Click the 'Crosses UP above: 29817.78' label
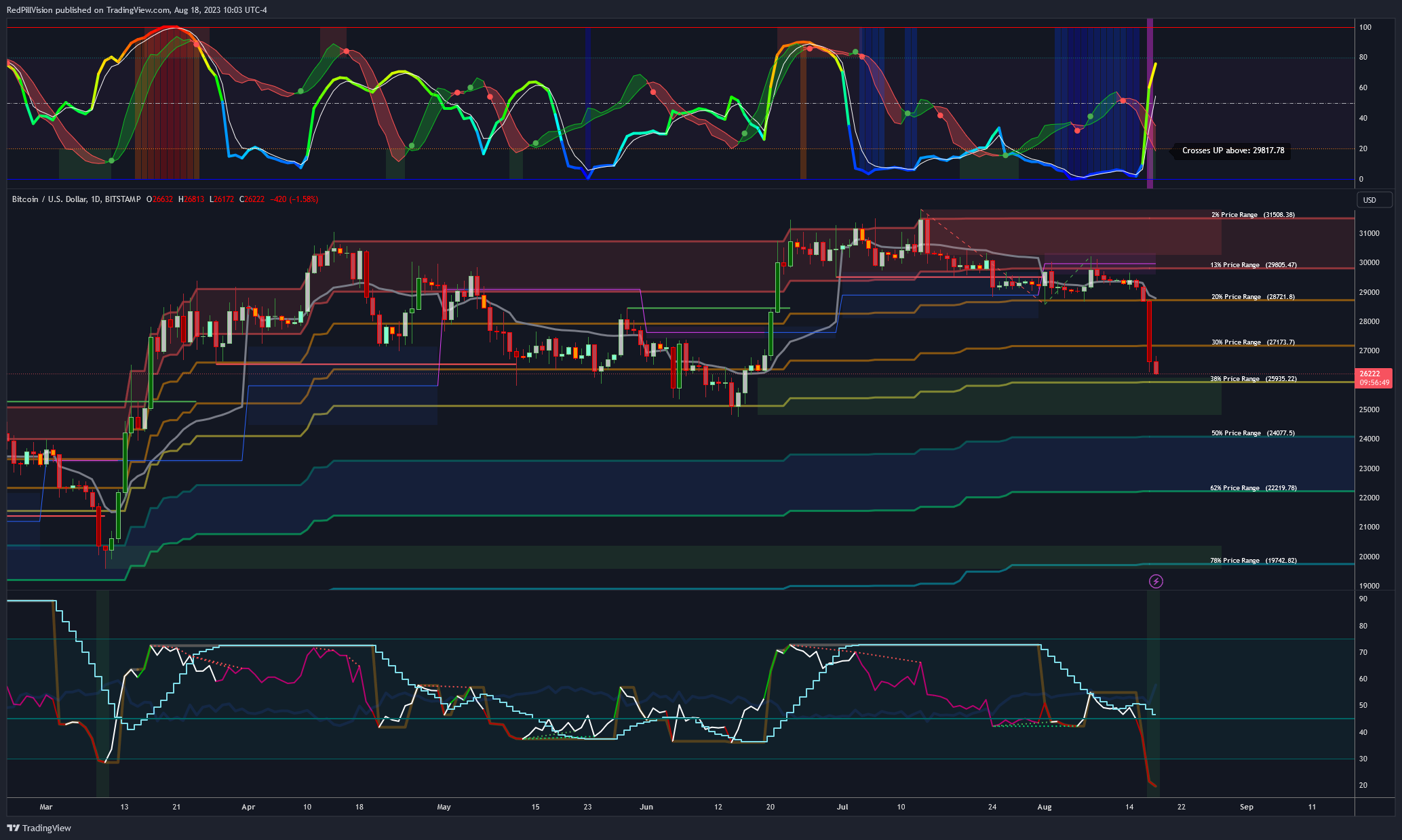Viewport: 1402px width, 840px height. point(1233,151)
